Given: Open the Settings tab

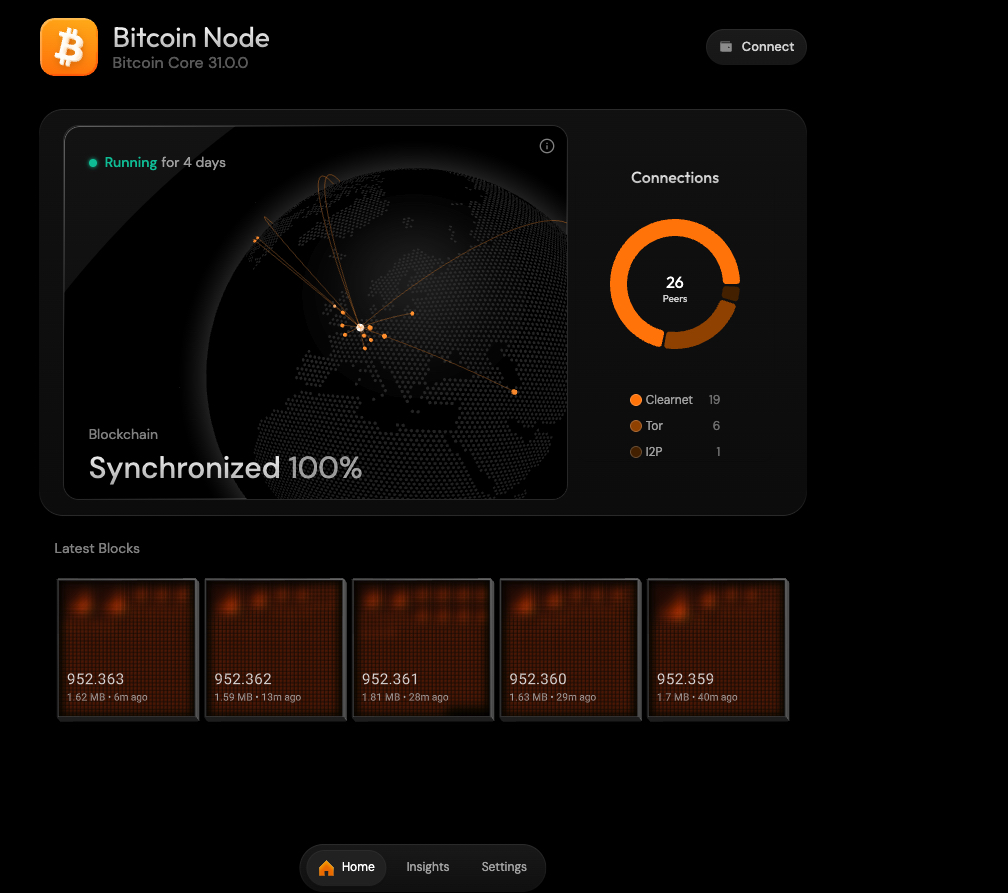Looking at the screenshot, I should coord(504,867).
